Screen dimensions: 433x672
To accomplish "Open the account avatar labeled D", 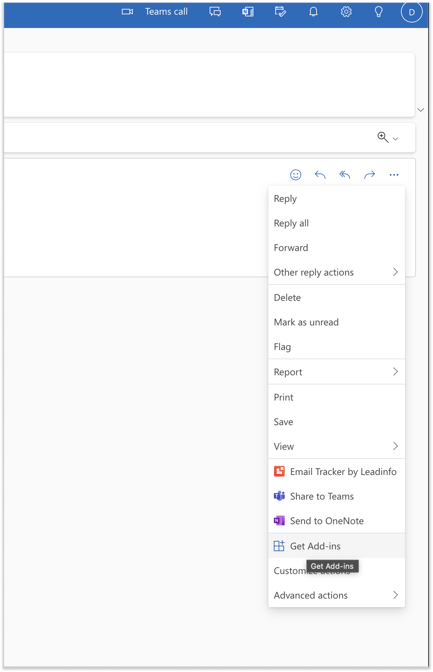I will pos(411,12).
